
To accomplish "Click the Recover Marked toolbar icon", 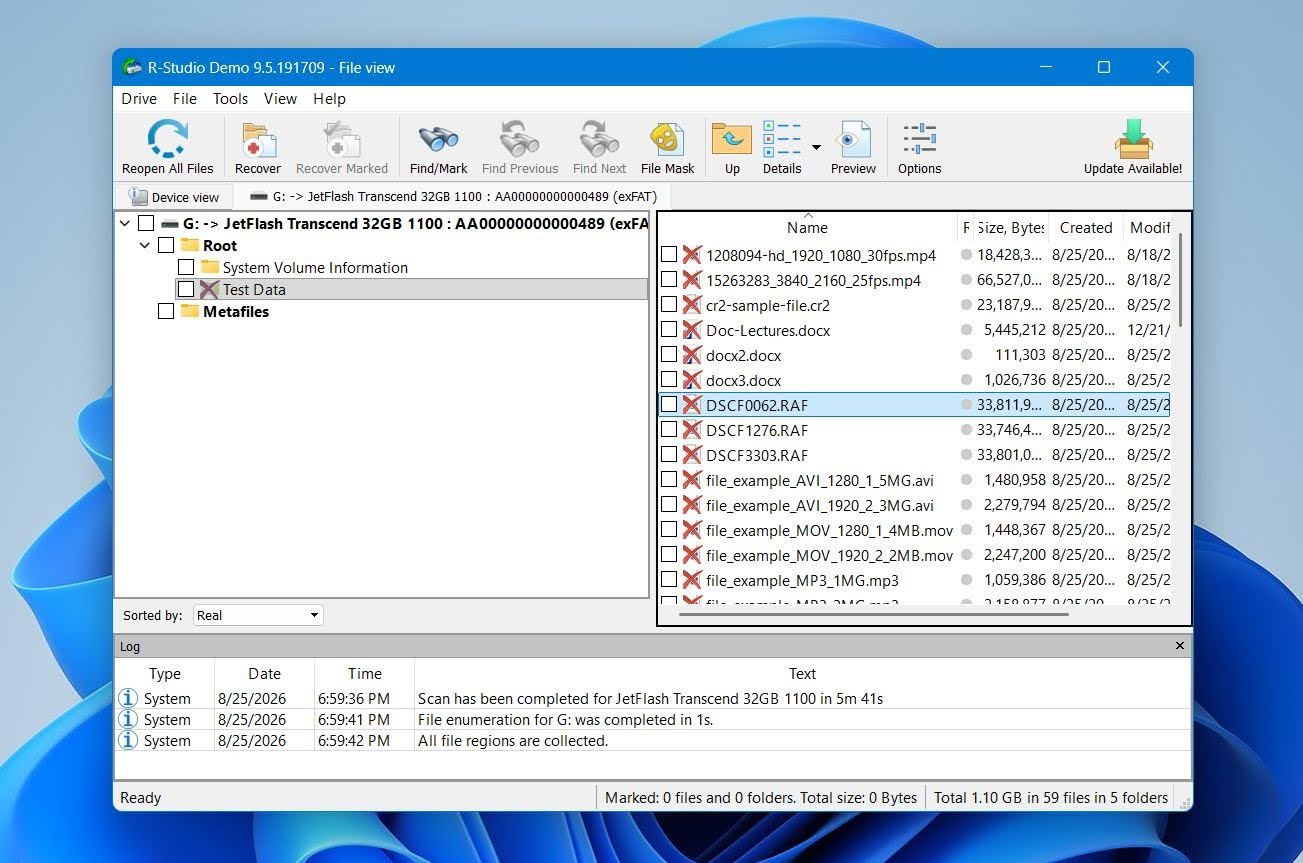I will [x=341, y=139].
